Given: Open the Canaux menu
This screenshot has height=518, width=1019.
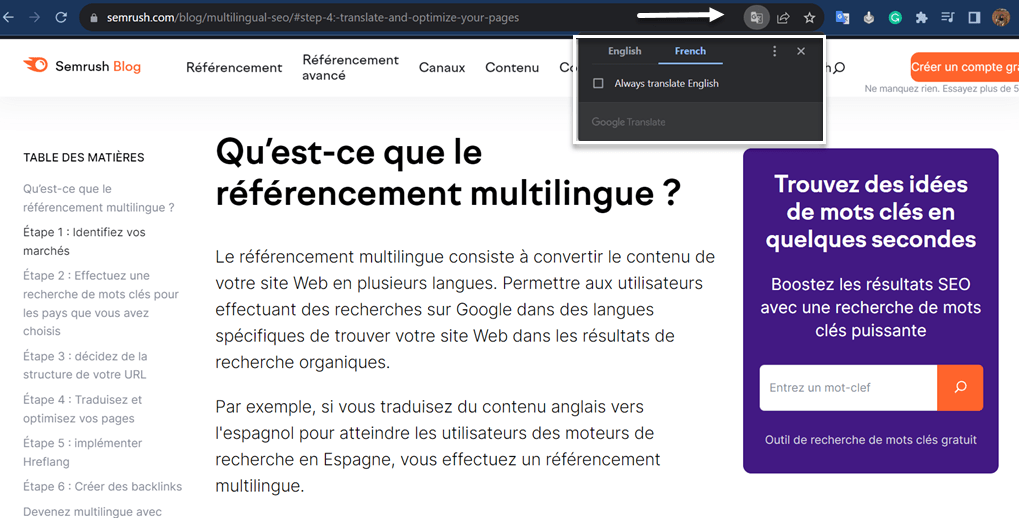Looking at the screenshot, I should (x=442, y=68).
